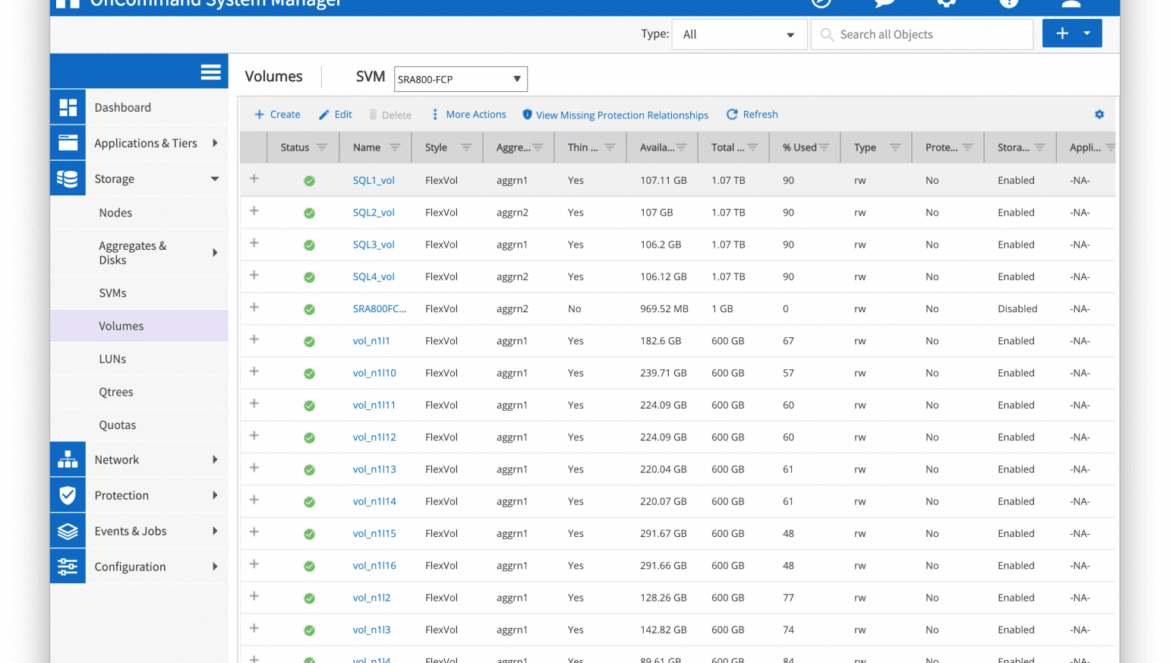Viewport: 1170px width, 663px height.
Task: Open the Type filter dropdown
Action: click(739, 34)
